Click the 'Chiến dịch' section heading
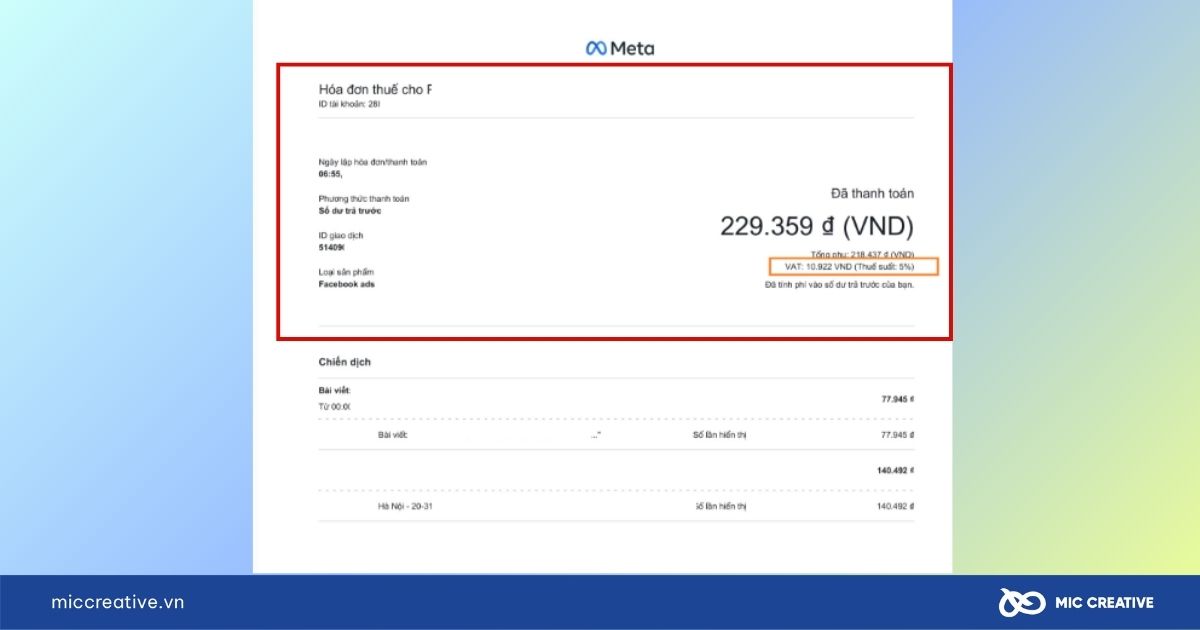1200x630 pixels. click(345, 362)
